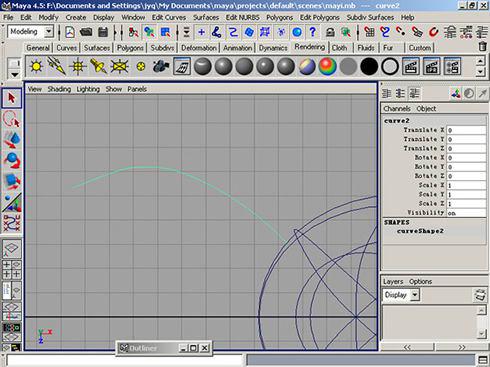Toggle highlight selection mode icon

(x=346, y=32)
